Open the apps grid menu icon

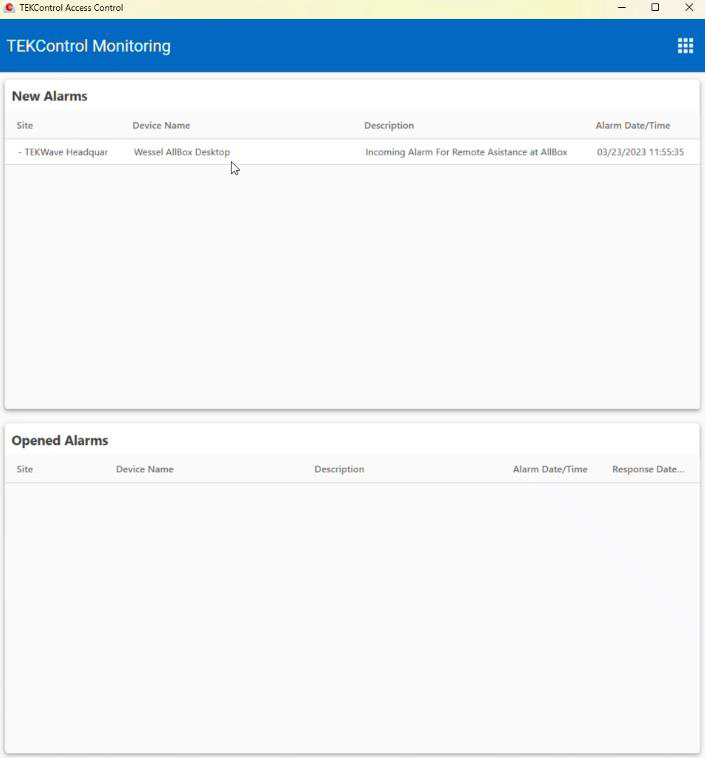pyautogui.click(x=685, y=46)
